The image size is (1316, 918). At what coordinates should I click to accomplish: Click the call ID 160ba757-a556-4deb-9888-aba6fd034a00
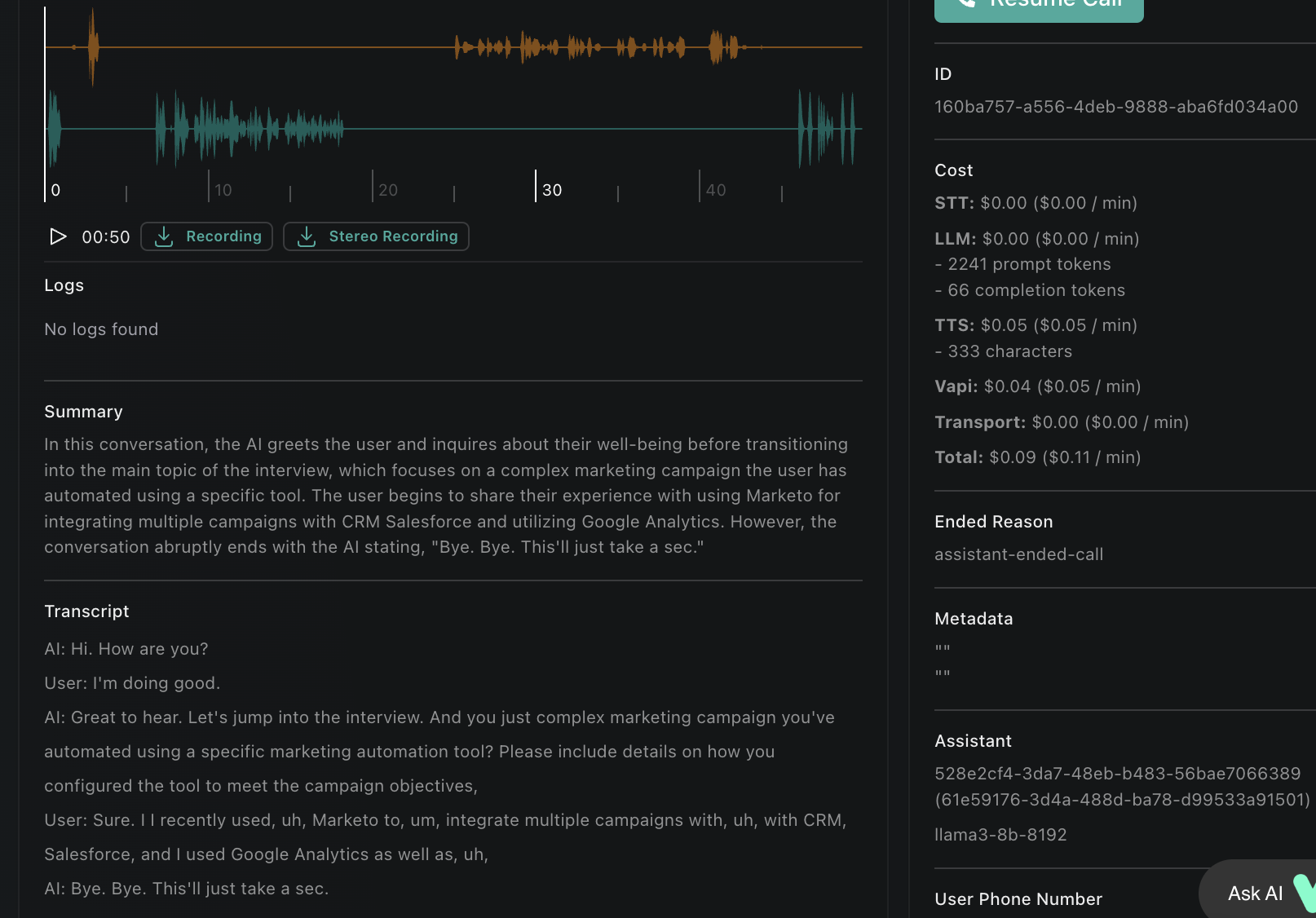click(x=1116, y=107)
